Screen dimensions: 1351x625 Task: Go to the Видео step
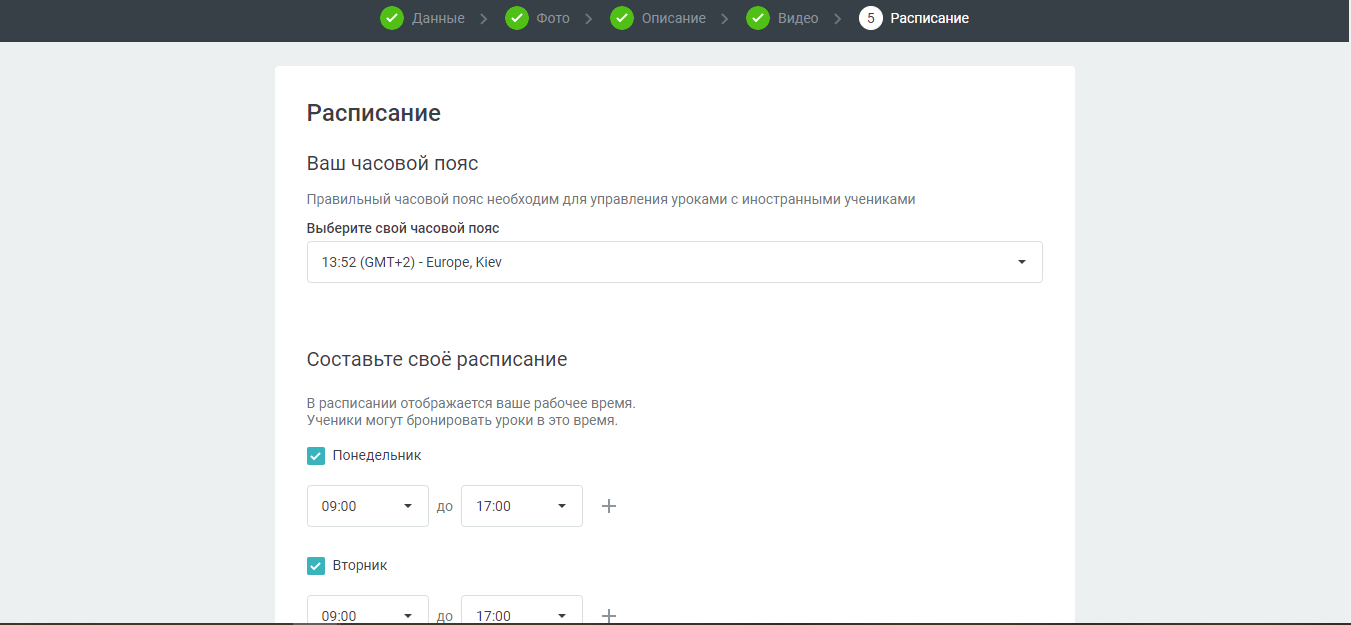point(798,18)
